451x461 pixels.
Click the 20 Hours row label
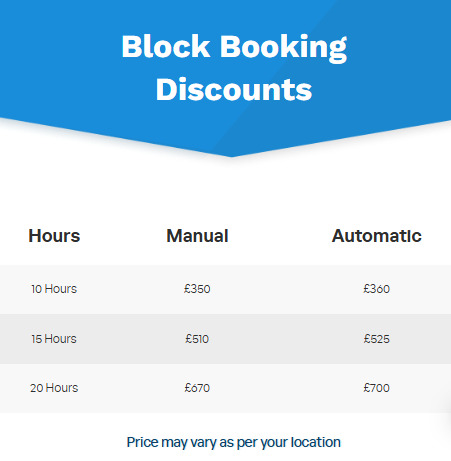(x=54, y=388)
